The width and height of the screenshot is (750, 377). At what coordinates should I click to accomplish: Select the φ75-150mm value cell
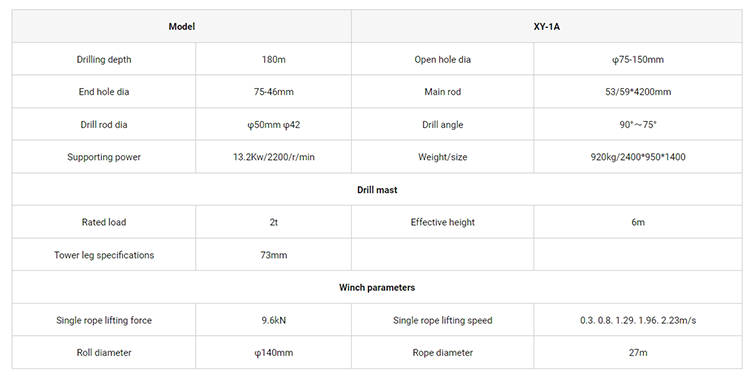(x=638, y=60)
